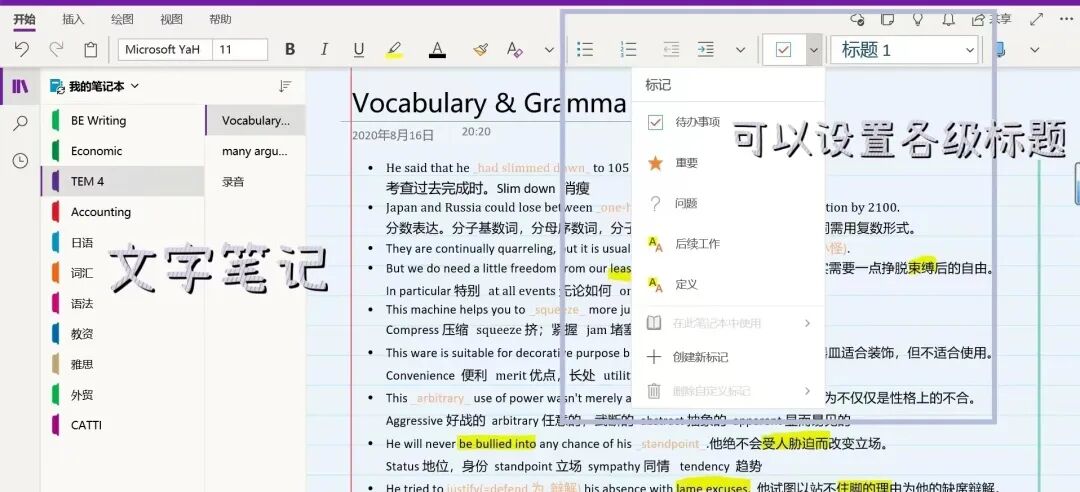Switch to the 帮助 ribbon tab
This screenshot has width=1080, height=492.
click(x=220, y=19)
